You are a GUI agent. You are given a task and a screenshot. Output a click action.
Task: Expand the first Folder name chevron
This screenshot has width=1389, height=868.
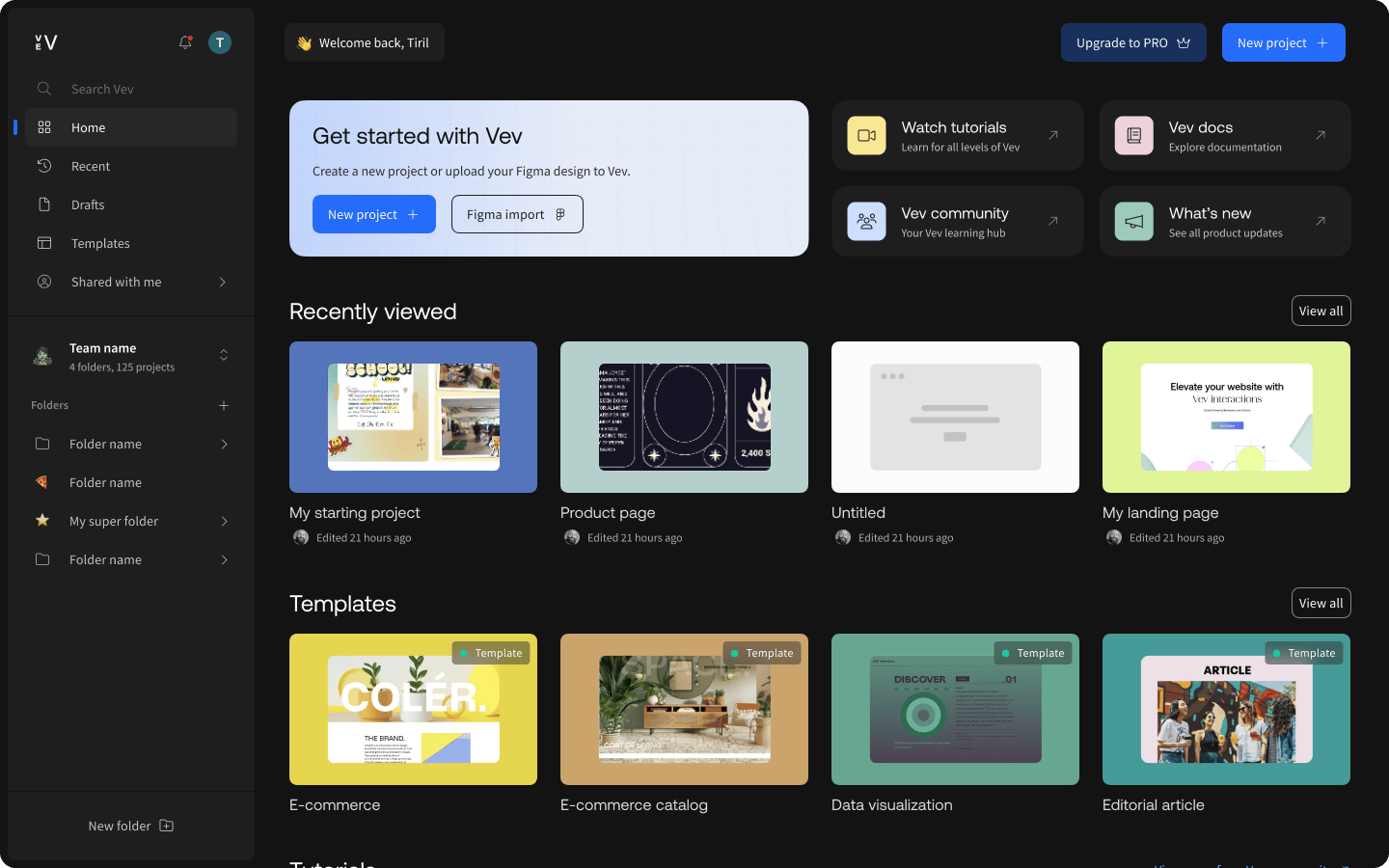coord(224,444)
